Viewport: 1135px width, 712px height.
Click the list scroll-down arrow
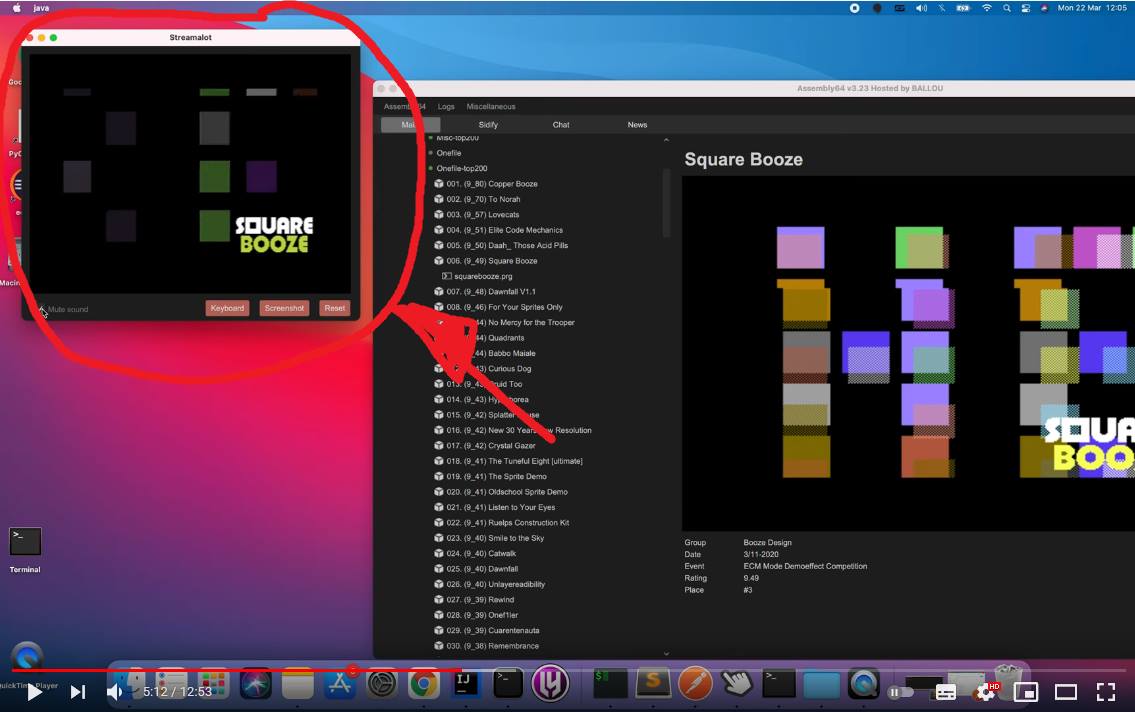click(666, 653)
